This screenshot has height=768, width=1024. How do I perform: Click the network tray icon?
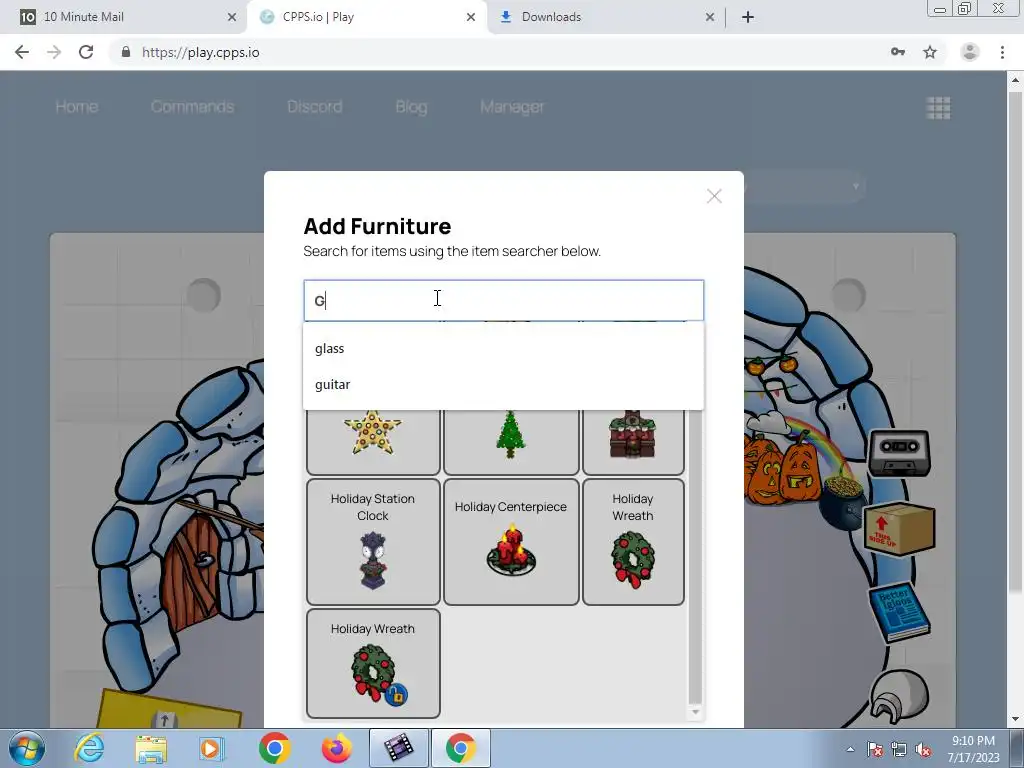click(899, 749)
